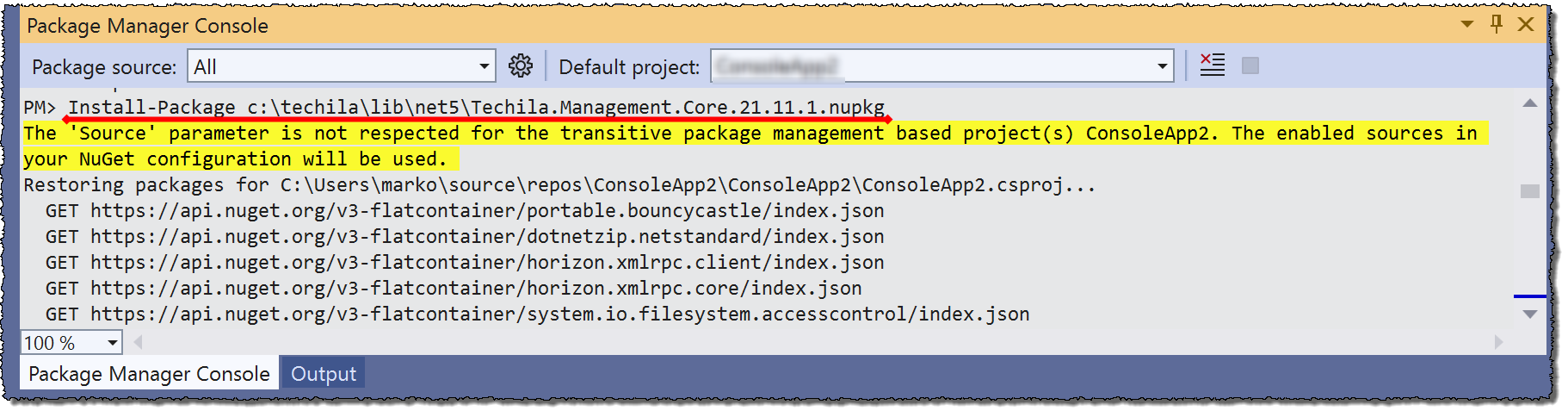Click the vertical scrollbar up arrow

[x=1530, y=103]
